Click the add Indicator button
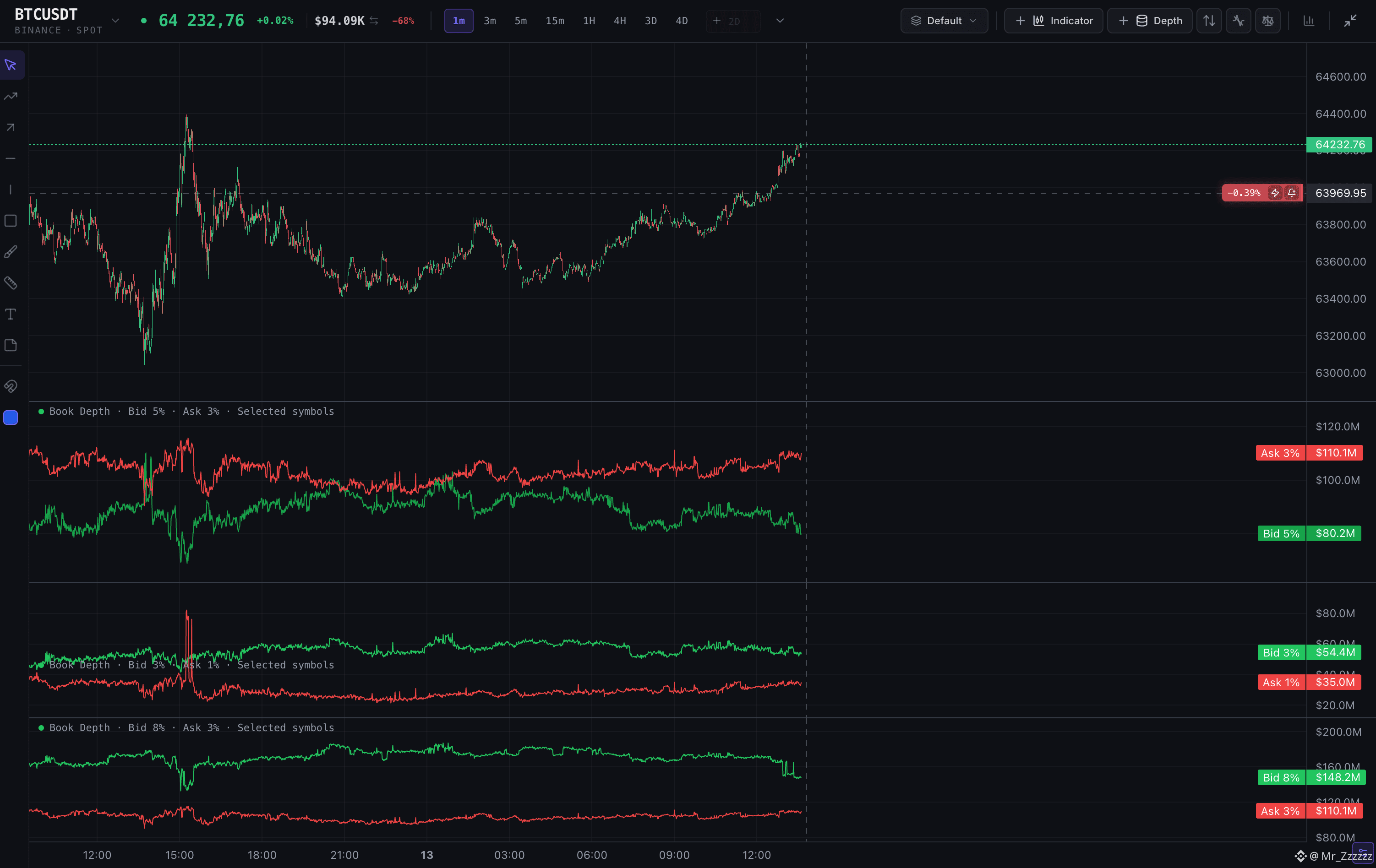The height and width of the screenshot is (868, 1376). [x=1053, y=21]
